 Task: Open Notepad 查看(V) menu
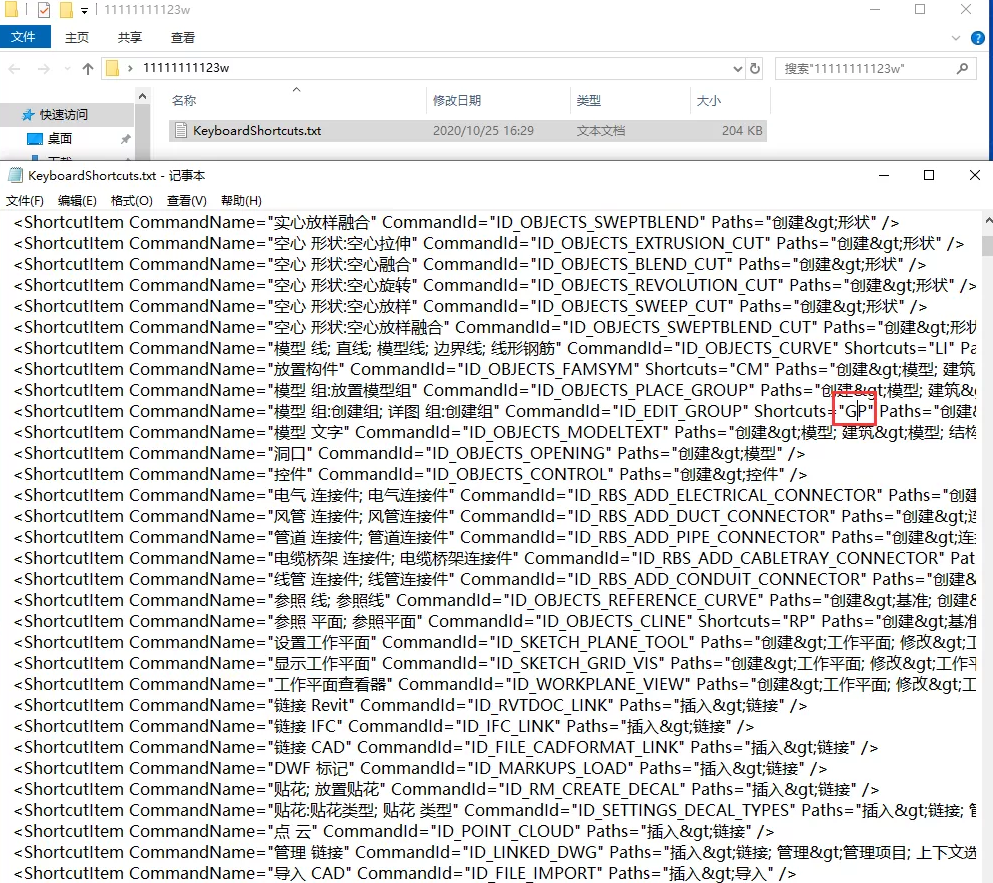pyautogui.click(x=187, y=201)
